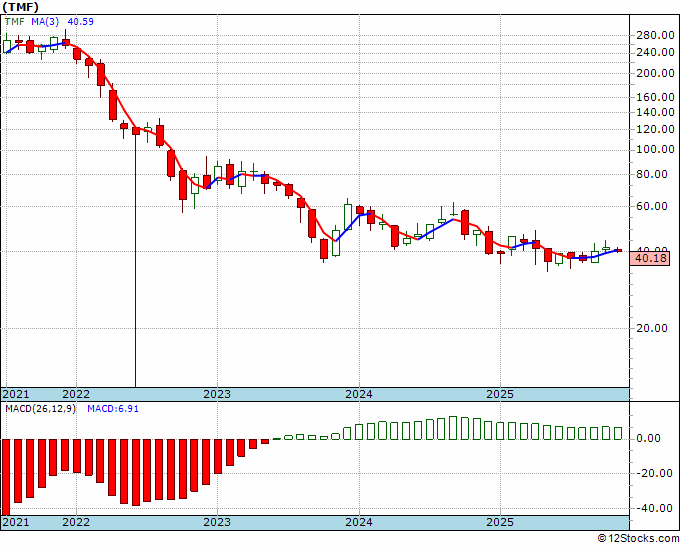Click the MA(3) indicator label

[x=45, y=21]
